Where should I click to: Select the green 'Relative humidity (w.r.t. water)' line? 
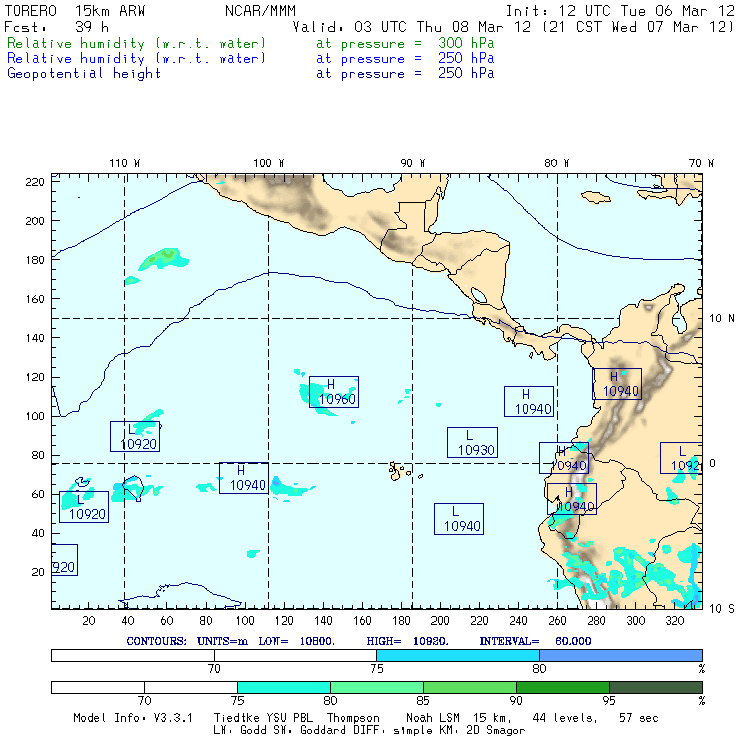(x=136, y=43)
